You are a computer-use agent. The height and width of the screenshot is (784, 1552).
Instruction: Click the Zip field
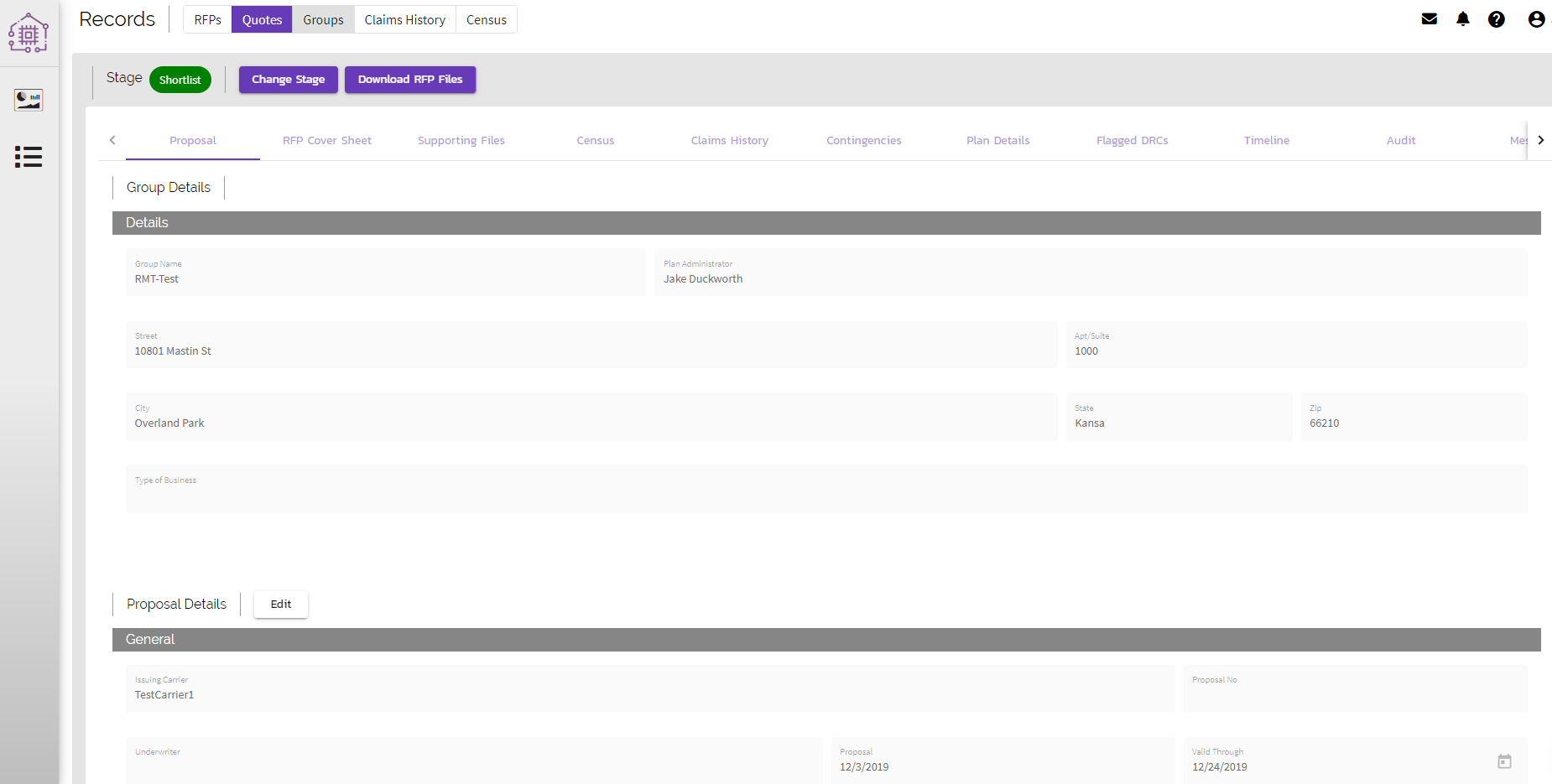coord(1414,416)
